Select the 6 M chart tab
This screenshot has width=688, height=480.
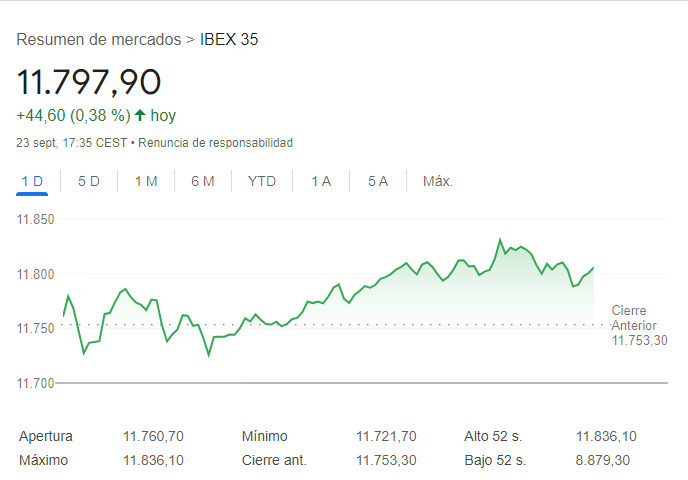(203, 181)
